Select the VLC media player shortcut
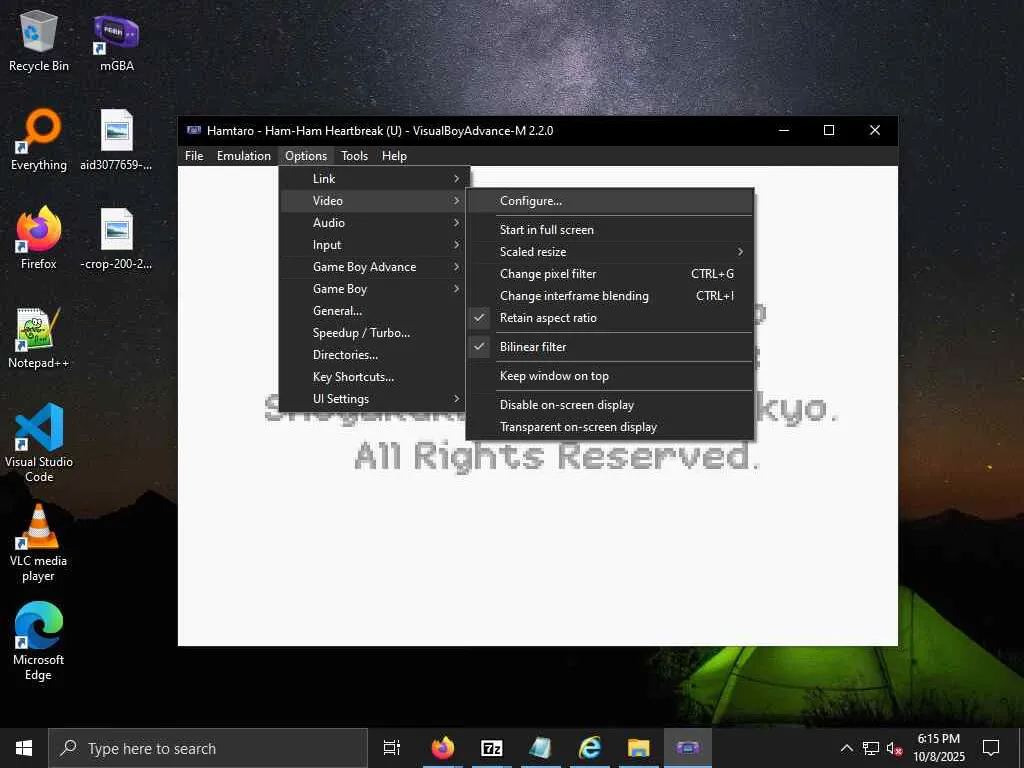Viewport: 1024px width, 768px height. [x=39, y=542]
